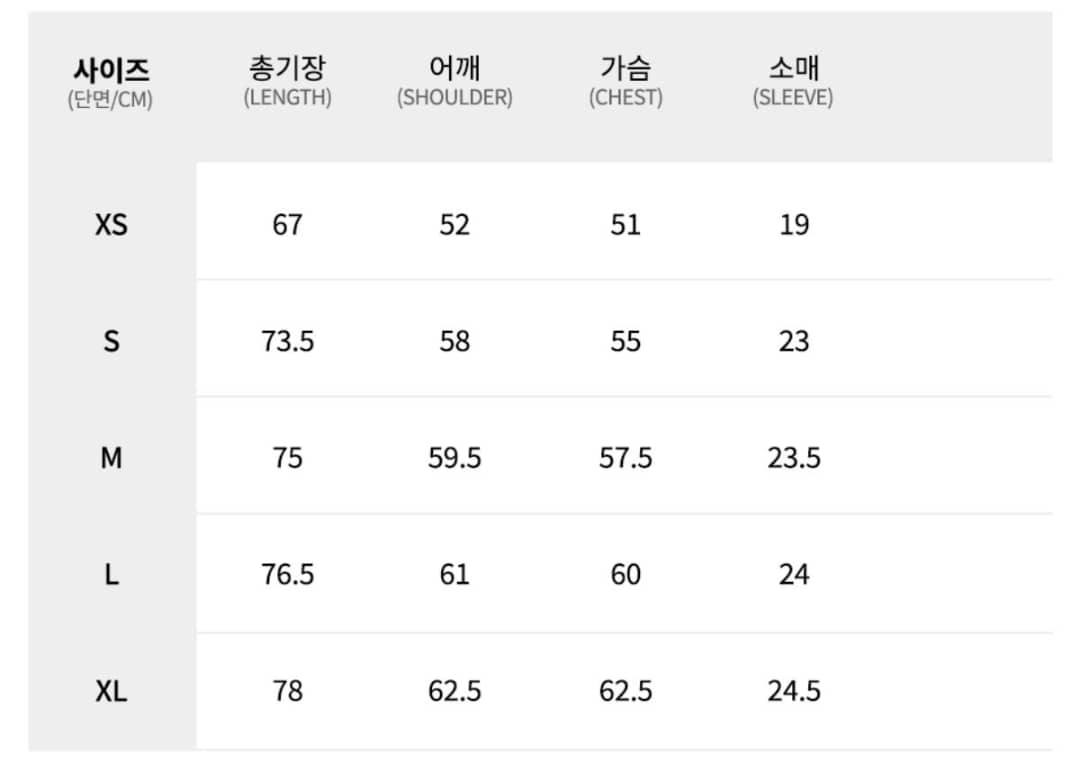Click the 소매 (SLEEVE) column header

[793, 83]
